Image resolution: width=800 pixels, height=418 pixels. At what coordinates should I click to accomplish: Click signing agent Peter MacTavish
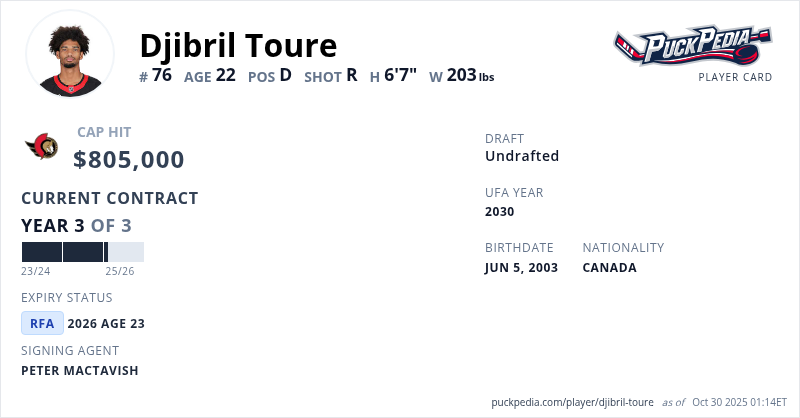[80, 371]
